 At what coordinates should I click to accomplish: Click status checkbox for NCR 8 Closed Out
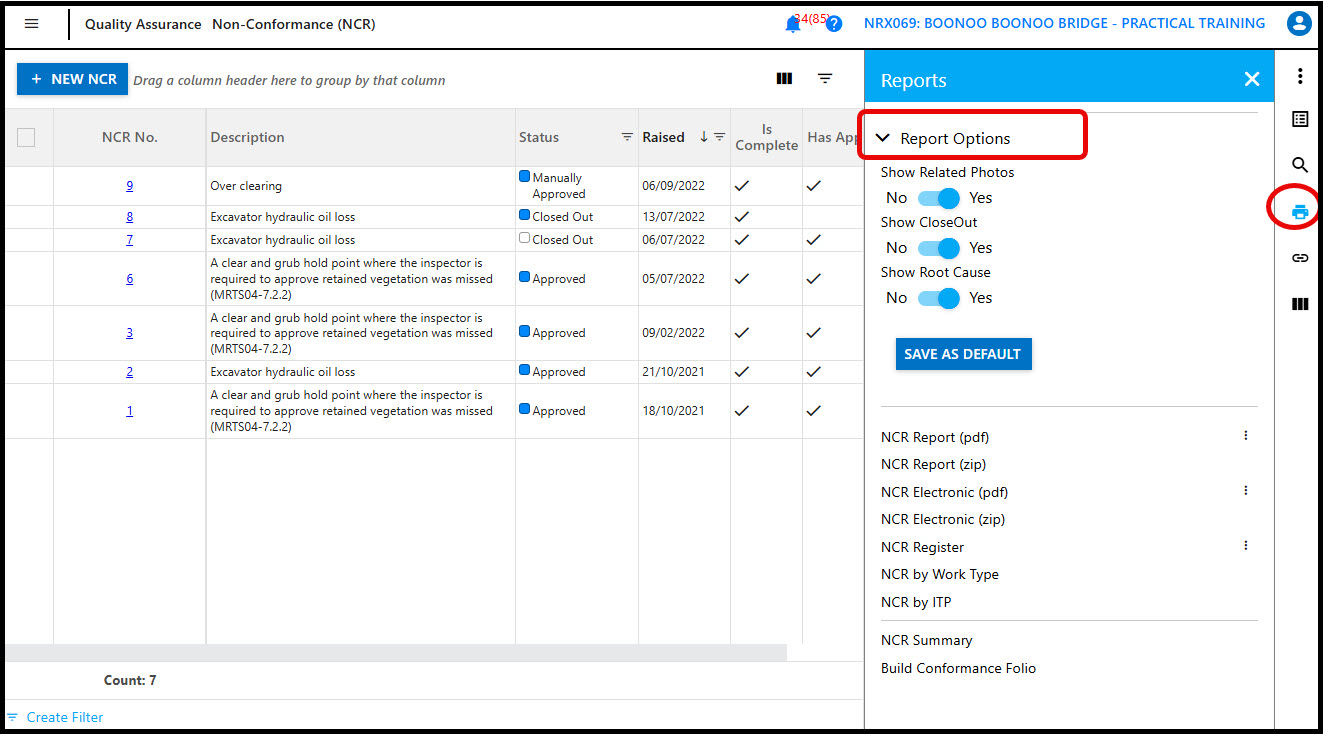tap(525, 215)
